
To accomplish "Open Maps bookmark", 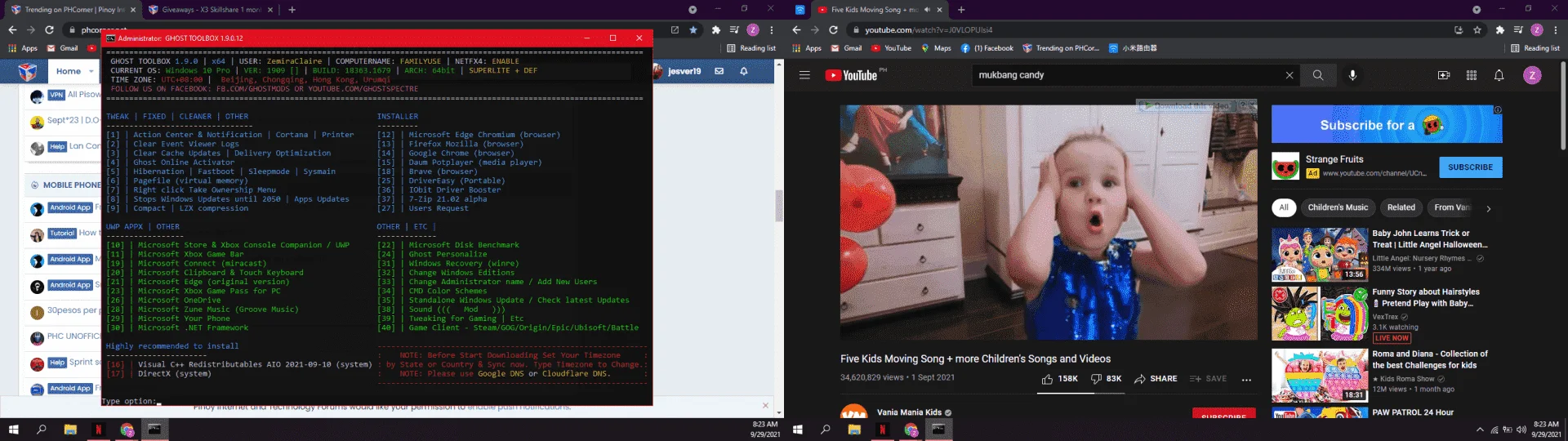I will coord(937,48).
